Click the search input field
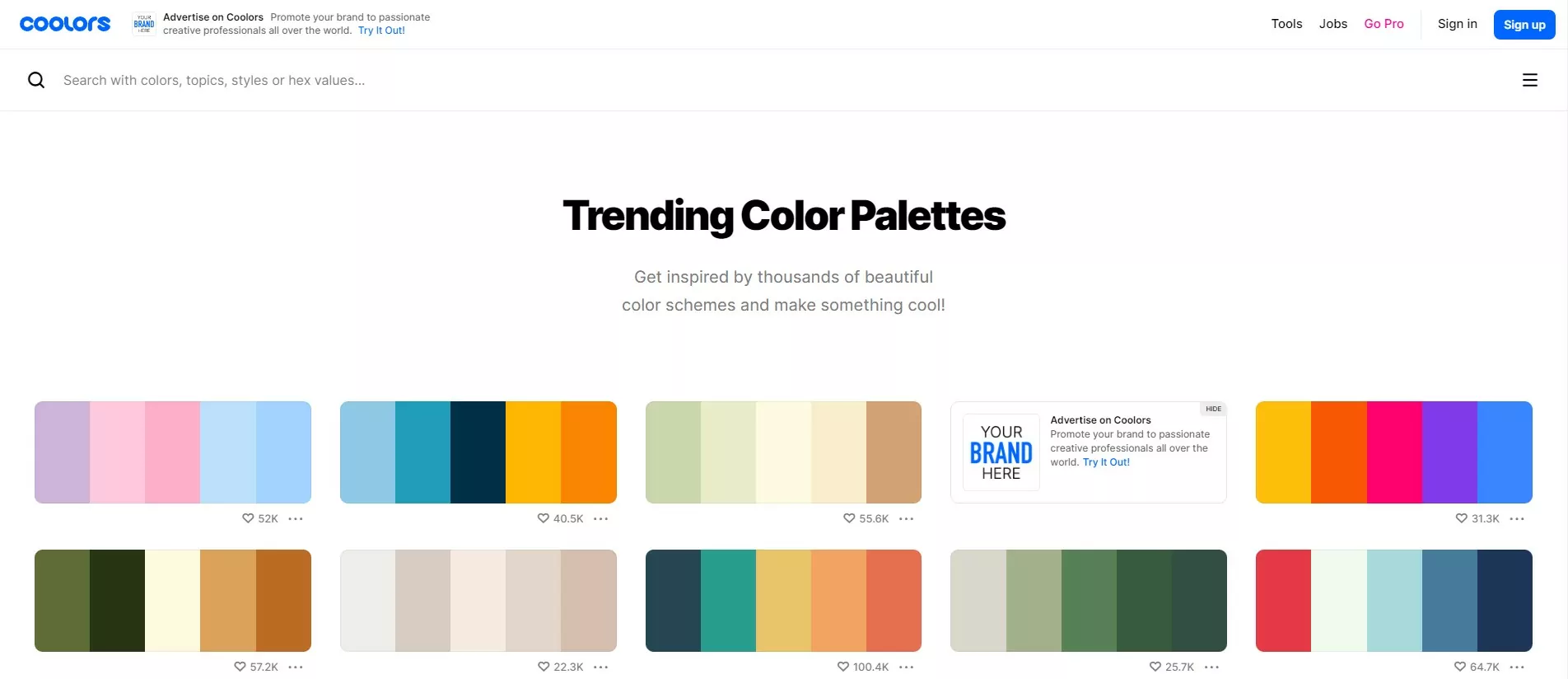This screenshot has height=679, width=1568. 214,80
